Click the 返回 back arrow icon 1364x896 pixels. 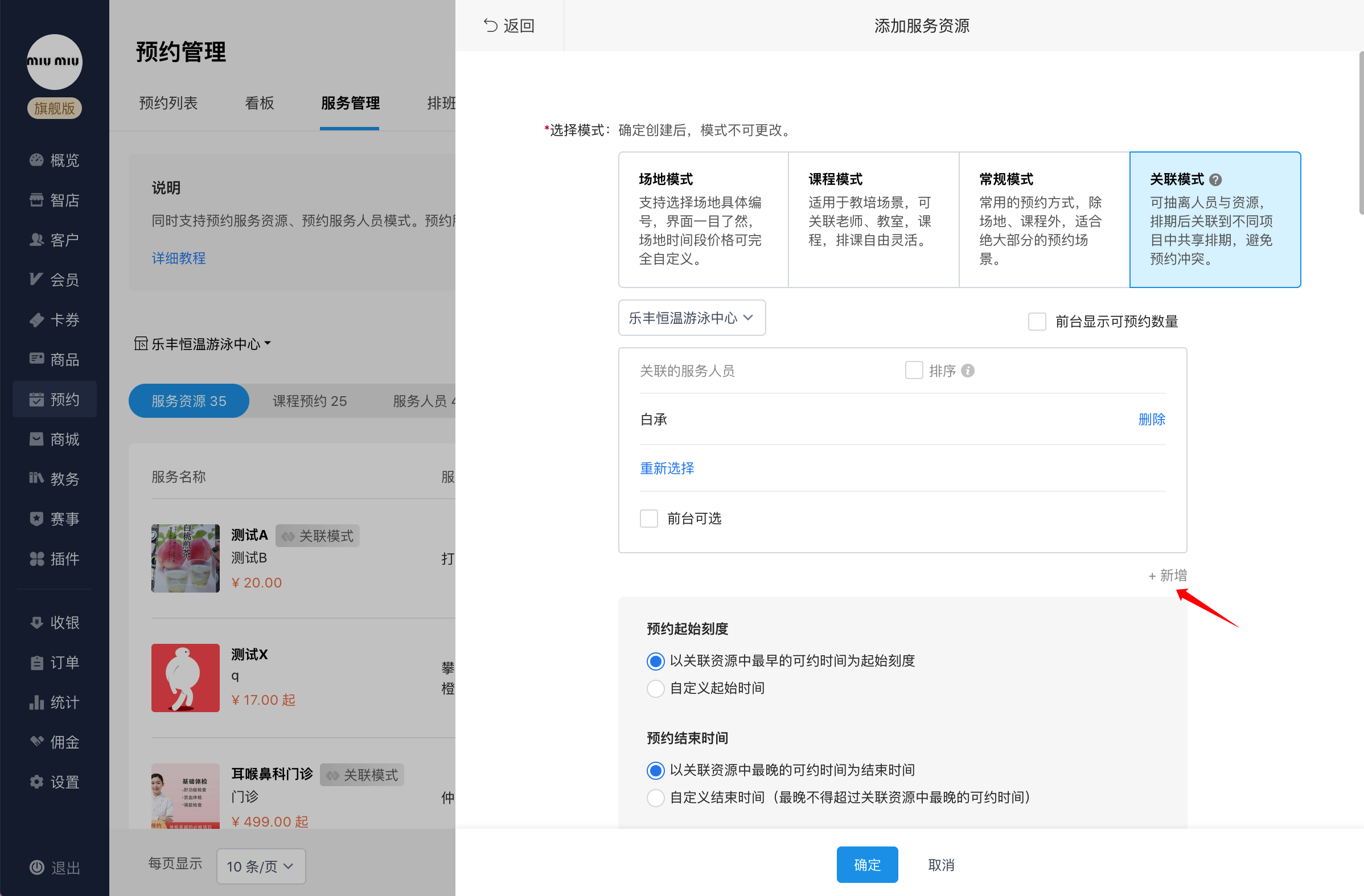(x=490, y=26)
